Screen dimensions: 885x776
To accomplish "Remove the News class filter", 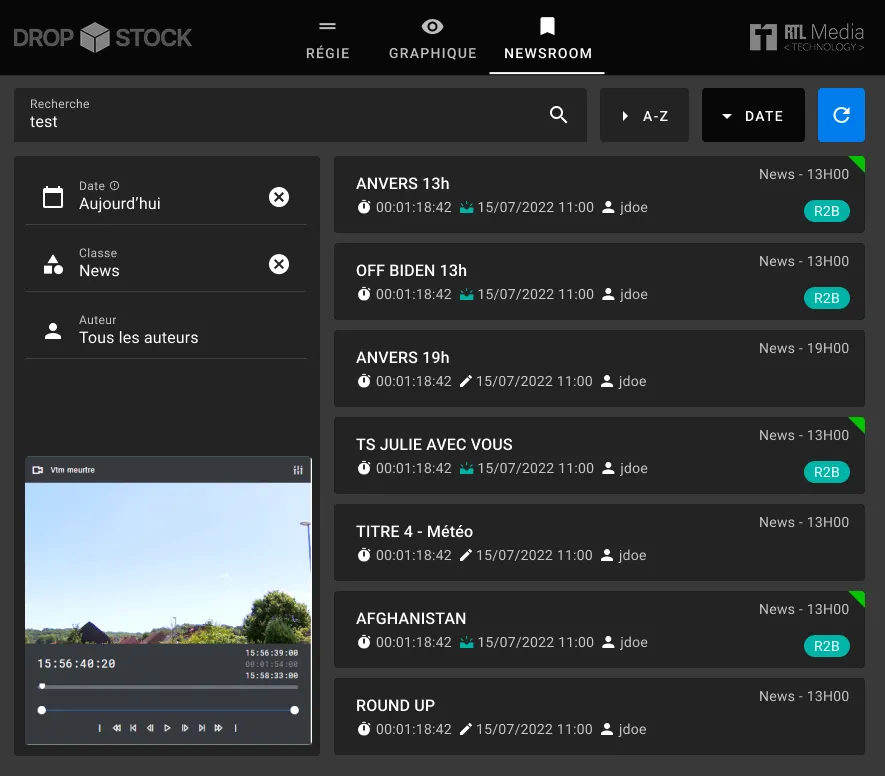I will (279, 264).
